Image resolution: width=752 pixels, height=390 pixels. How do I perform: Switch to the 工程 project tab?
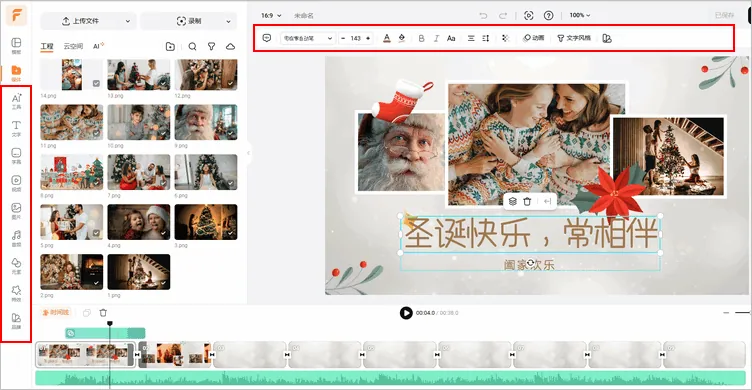coord(47,46)
